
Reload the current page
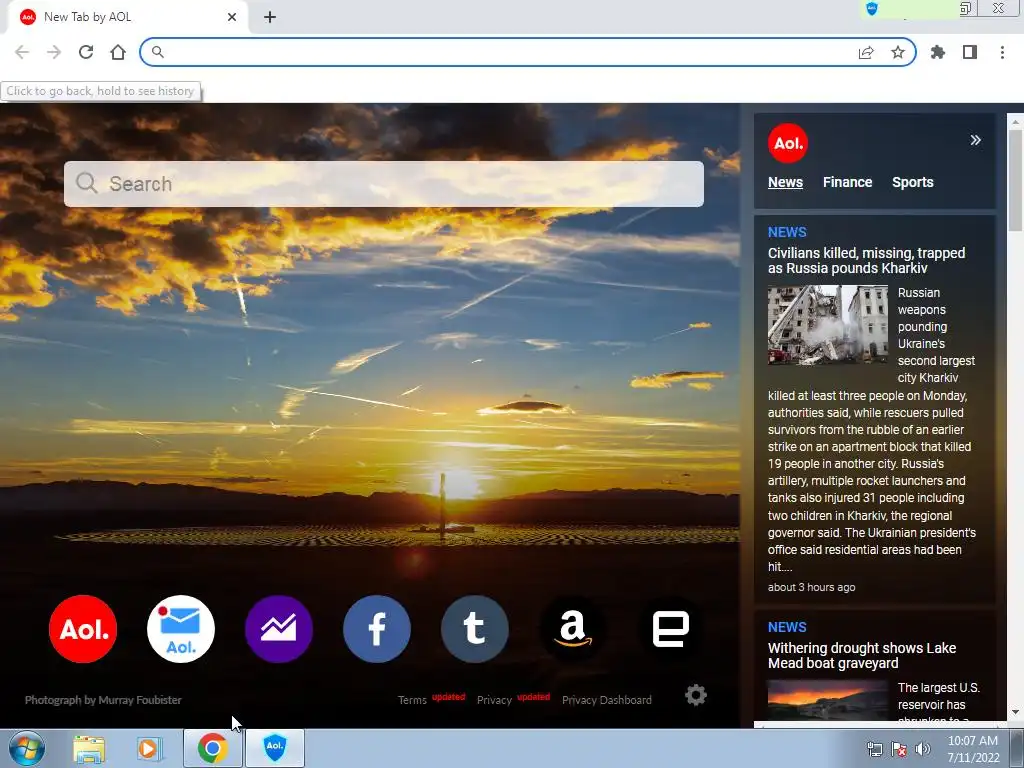[86, 52]
